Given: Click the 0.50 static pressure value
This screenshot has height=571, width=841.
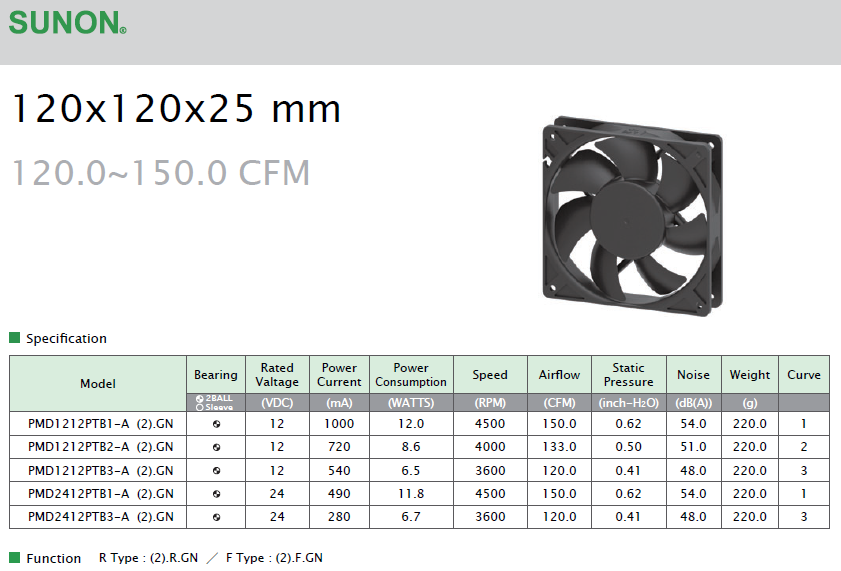Looking at the screenshot, I should click(629, 447).
